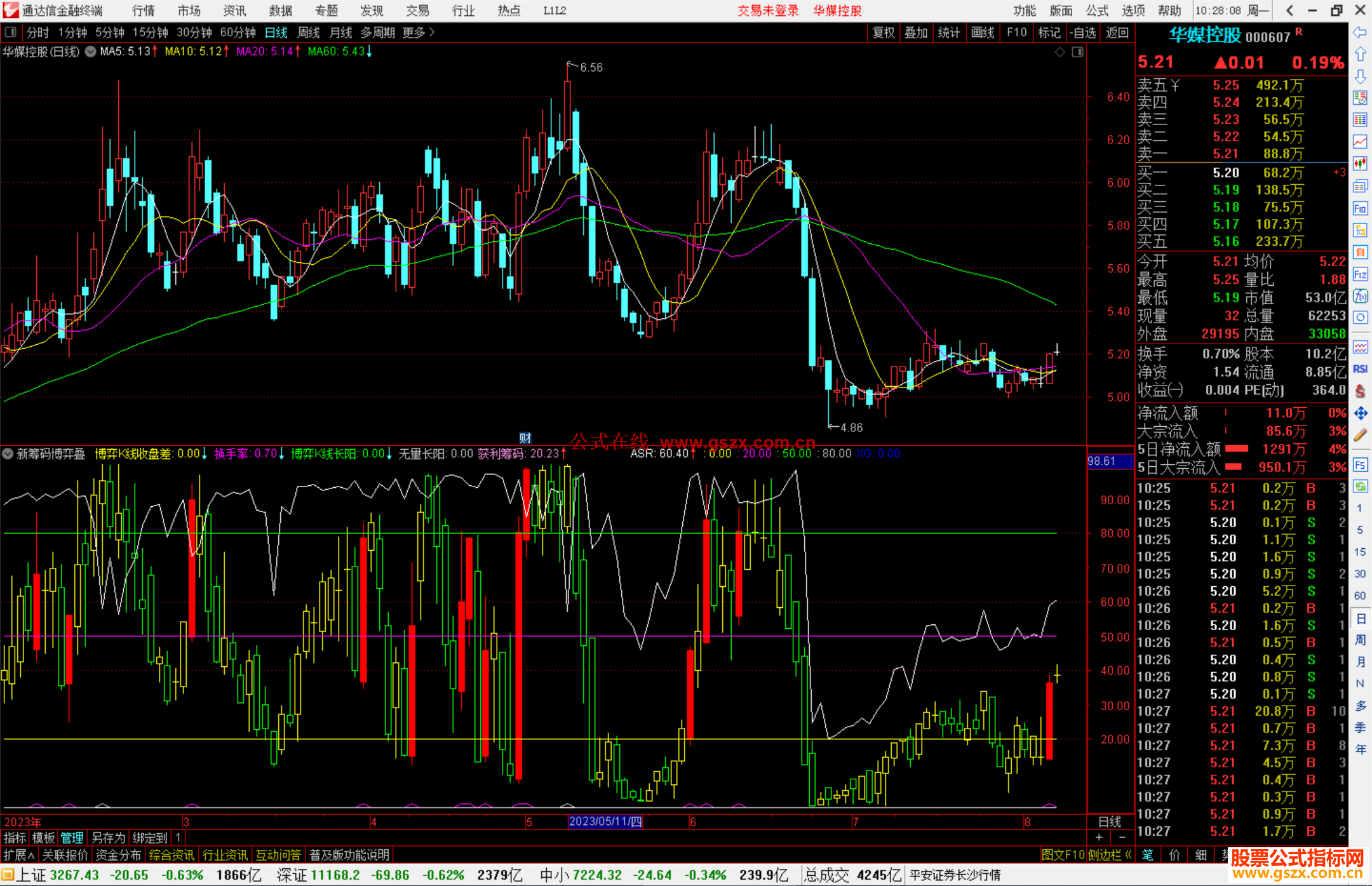Click the 2023/05/11 date marker on timeline
This screenshot has height=886, width=1372.
[605, 821]
